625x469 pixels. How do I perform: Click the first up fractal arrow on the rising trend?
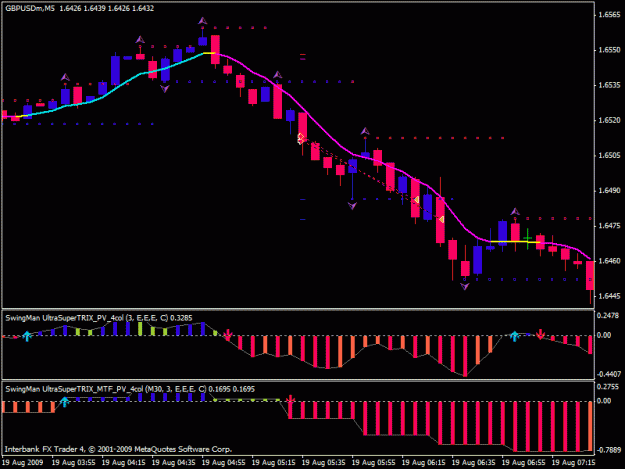pos(65,77)
